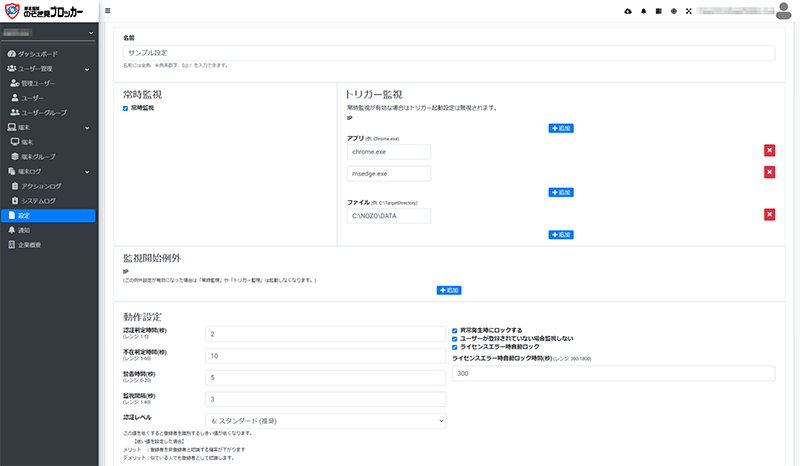Click the dashboard gauge icon in the sidebar
The height and width of the screenshot is (466, 800).
pos(12,54)
